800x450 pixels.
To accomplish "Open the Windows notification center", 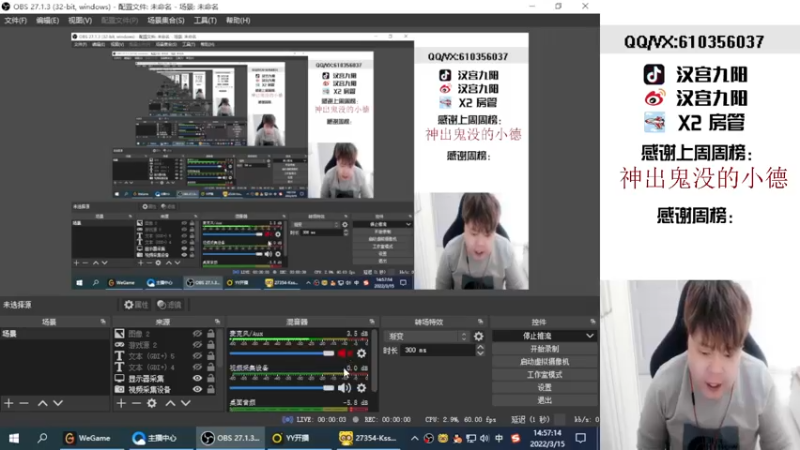I will click(x=581, y=438).
